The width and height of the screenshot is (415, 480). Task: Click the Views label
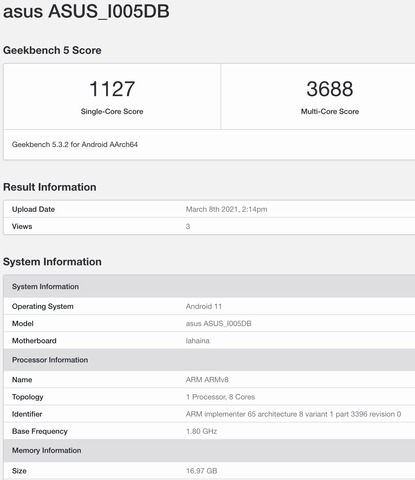[x=22, y=226]
